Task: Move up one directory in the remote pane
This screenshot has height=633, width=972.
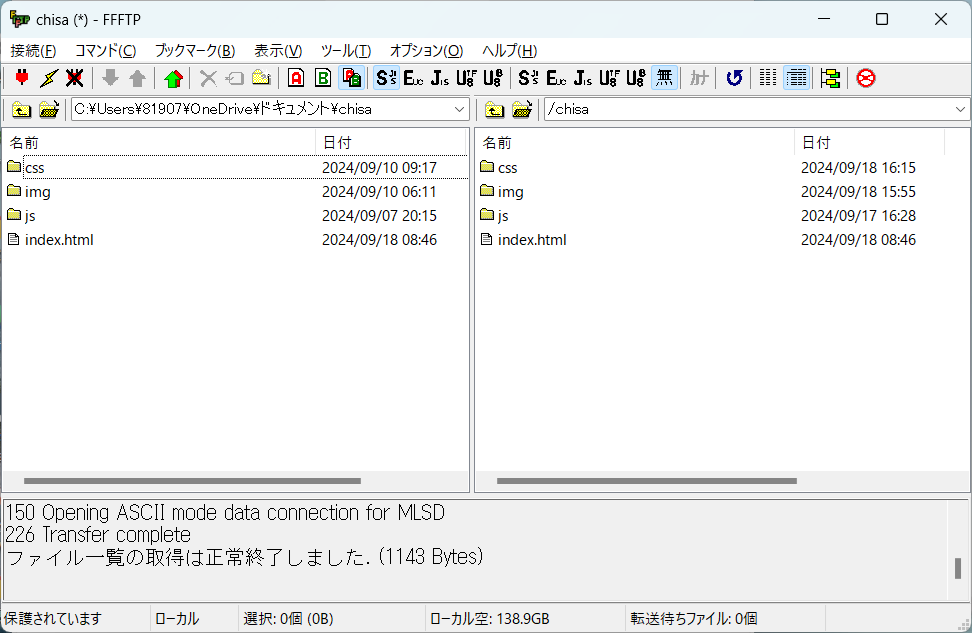Action: (x=495, y=110)
